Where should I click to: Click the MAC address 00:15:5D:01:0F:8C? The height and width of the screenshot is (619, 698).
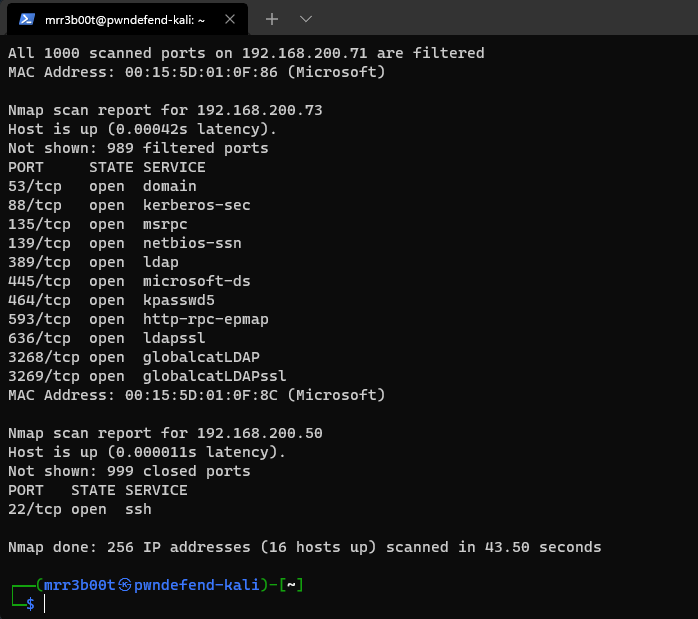(x=201, y=395)
